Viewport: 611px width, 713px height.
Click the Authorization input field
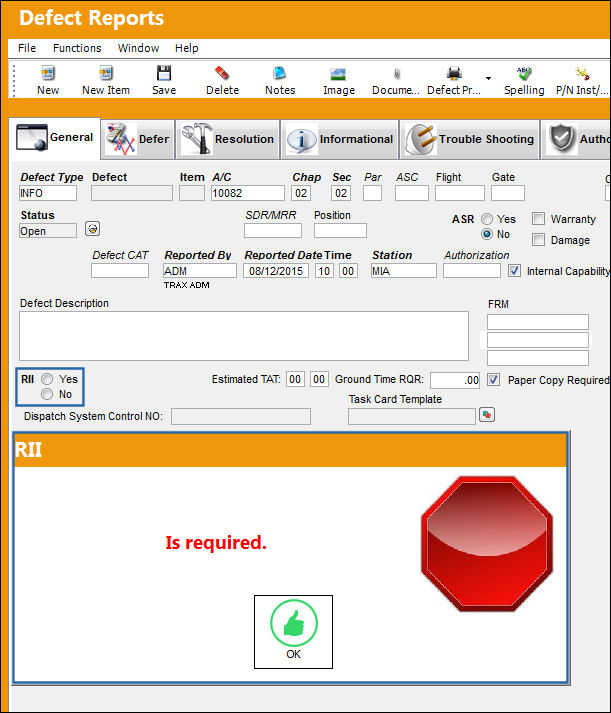pos(472,271)
